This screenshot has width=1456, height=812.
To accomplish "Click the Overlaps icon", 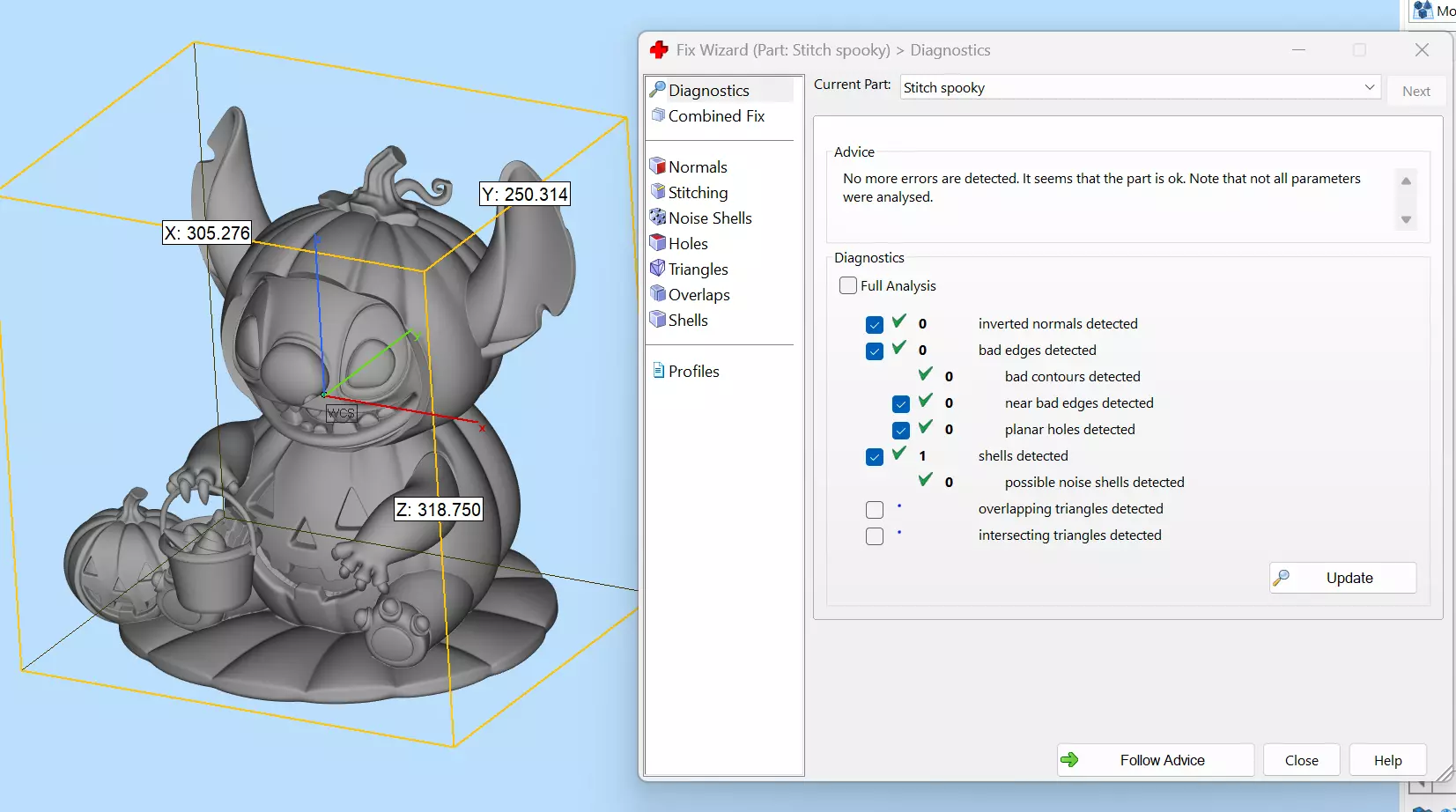I will click(657, 294).
